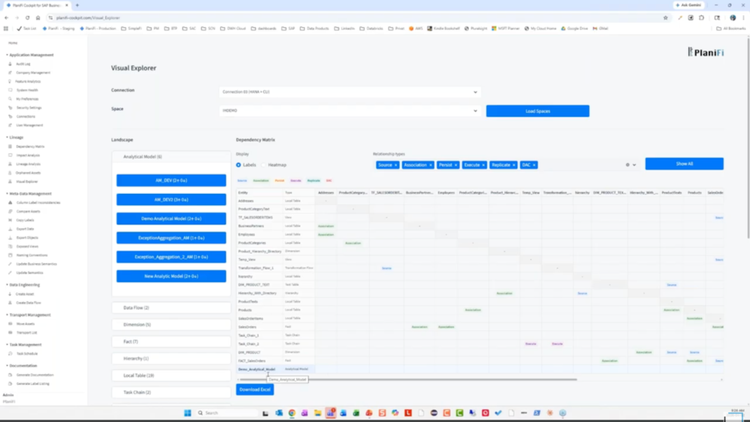The height and width of the screenshot is (422, 750).
Task: Click the Load Spaces button
Action: [538, 111]
